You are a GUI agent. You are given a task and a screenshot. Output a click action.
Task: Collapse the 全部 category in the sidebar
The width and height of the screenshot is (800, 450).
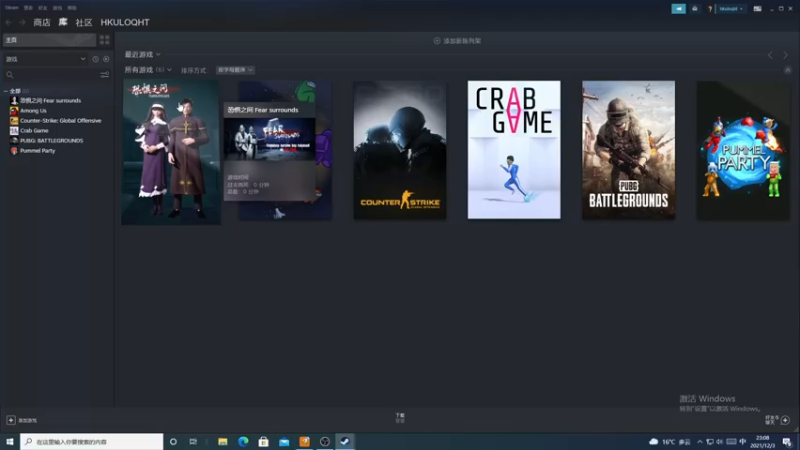click(x=6, y=91)
